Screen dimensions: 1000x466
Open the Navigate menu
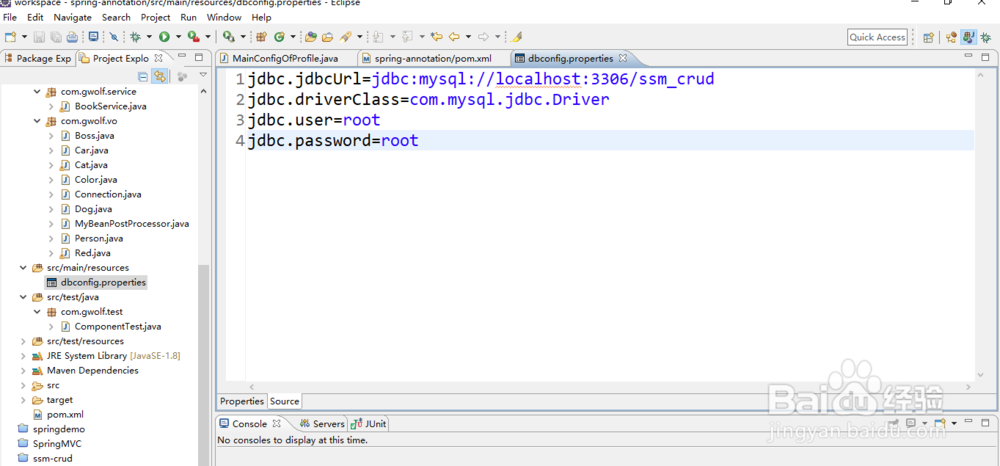pyautogui.click(x=72, y=17)
